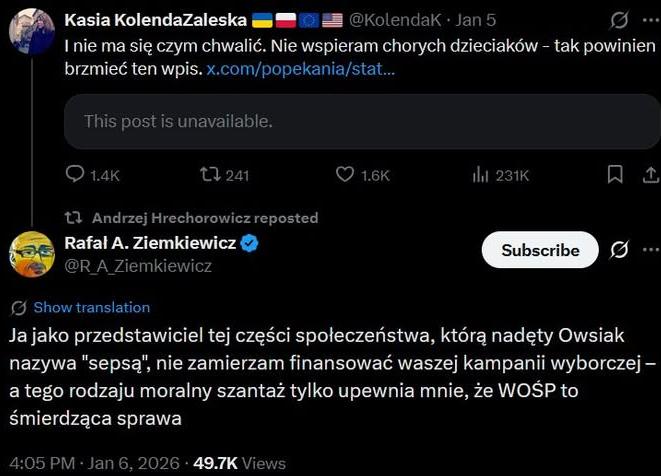The height and width of the screenshot is (476, 661).
Task: Click Show translation link
Action: pyautogui.click(x=91, y=307)
